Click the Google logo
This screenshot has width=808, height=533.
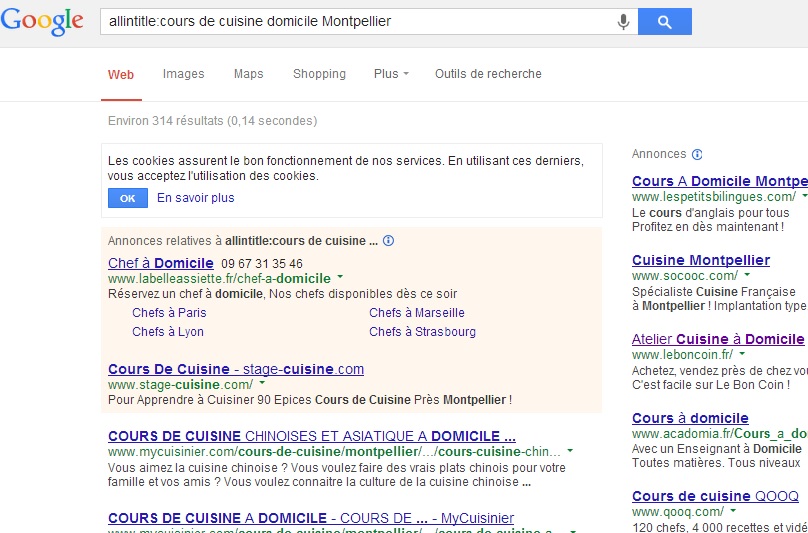[42, 22]
